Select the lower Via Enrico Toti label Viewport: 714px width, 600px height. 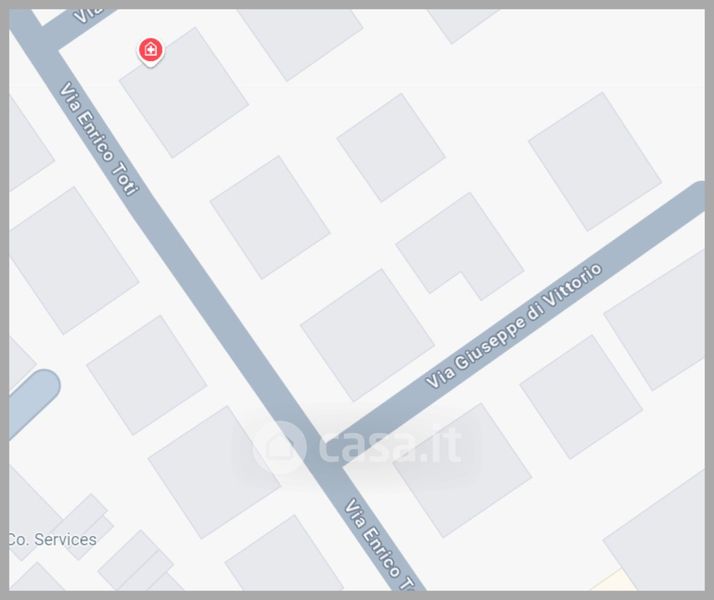(x=379, y=544)
